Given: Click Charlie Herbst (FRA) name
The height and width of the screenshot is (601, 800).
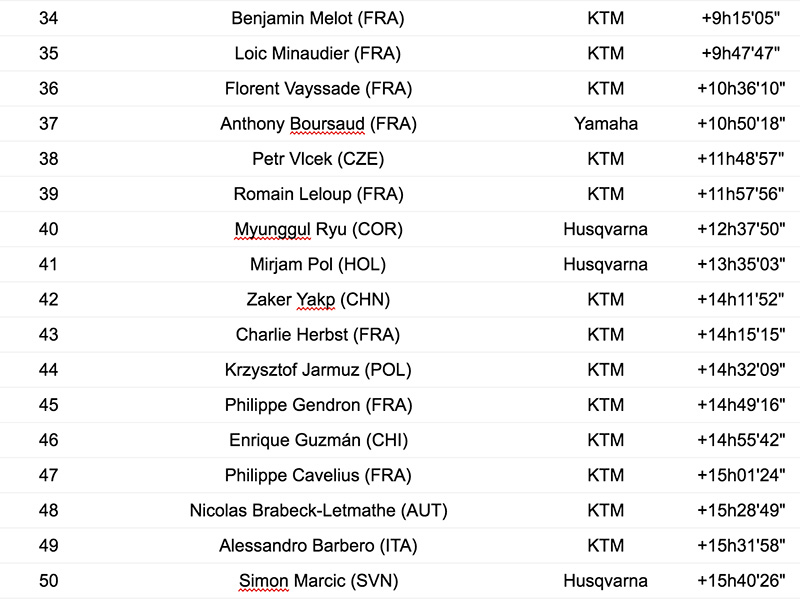Looking at the screenshot, I should [x=318, y=335].
